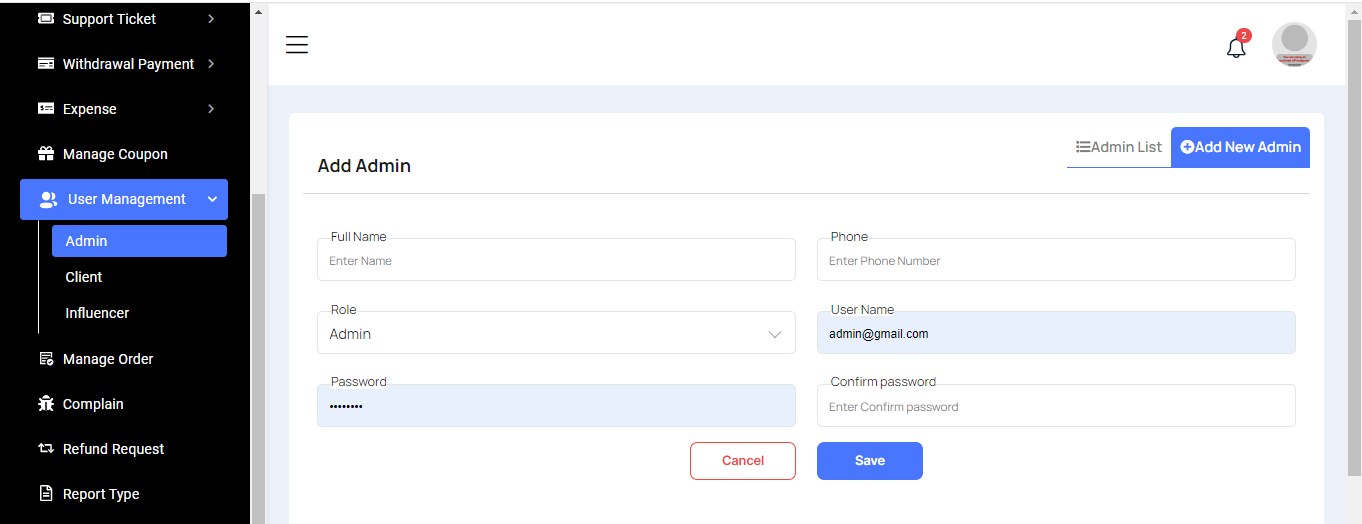The image size is (1362, 524).
Task: Collapse the User Management menu
Action: point(212,200)
